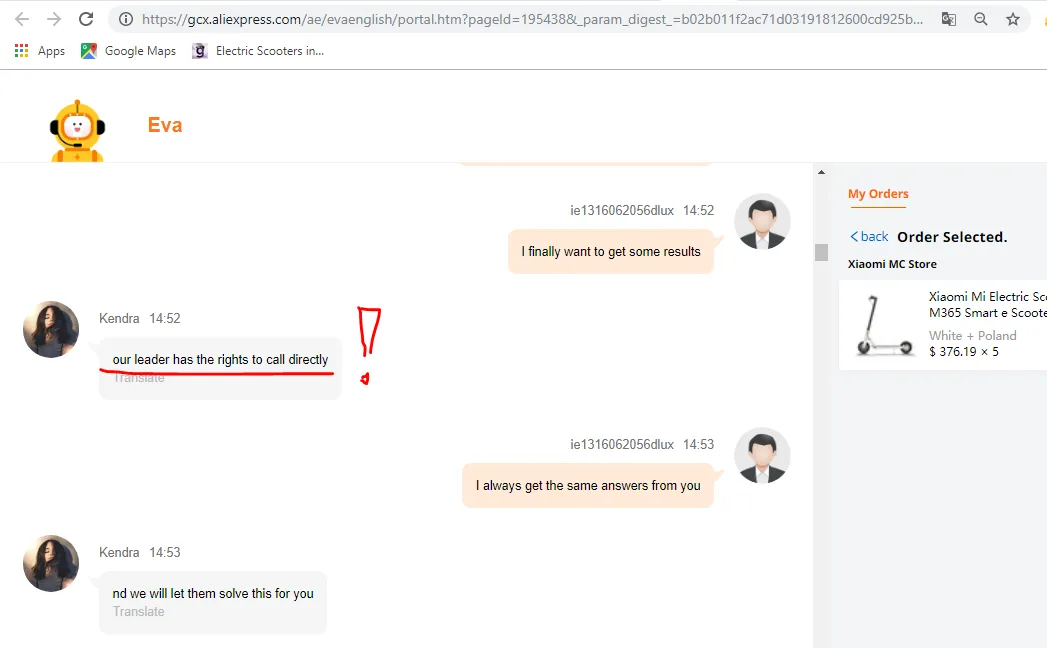Image resolution: width=1047 pixels, height=648 pixels.
Task: Click the browser reload button
Action: click(x=86, y=19)
